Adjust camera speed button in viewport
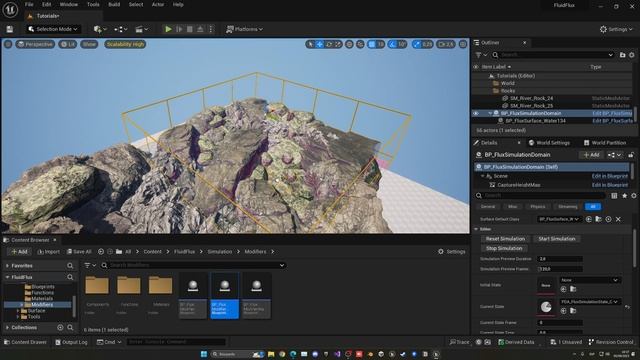 coord(446,44)
